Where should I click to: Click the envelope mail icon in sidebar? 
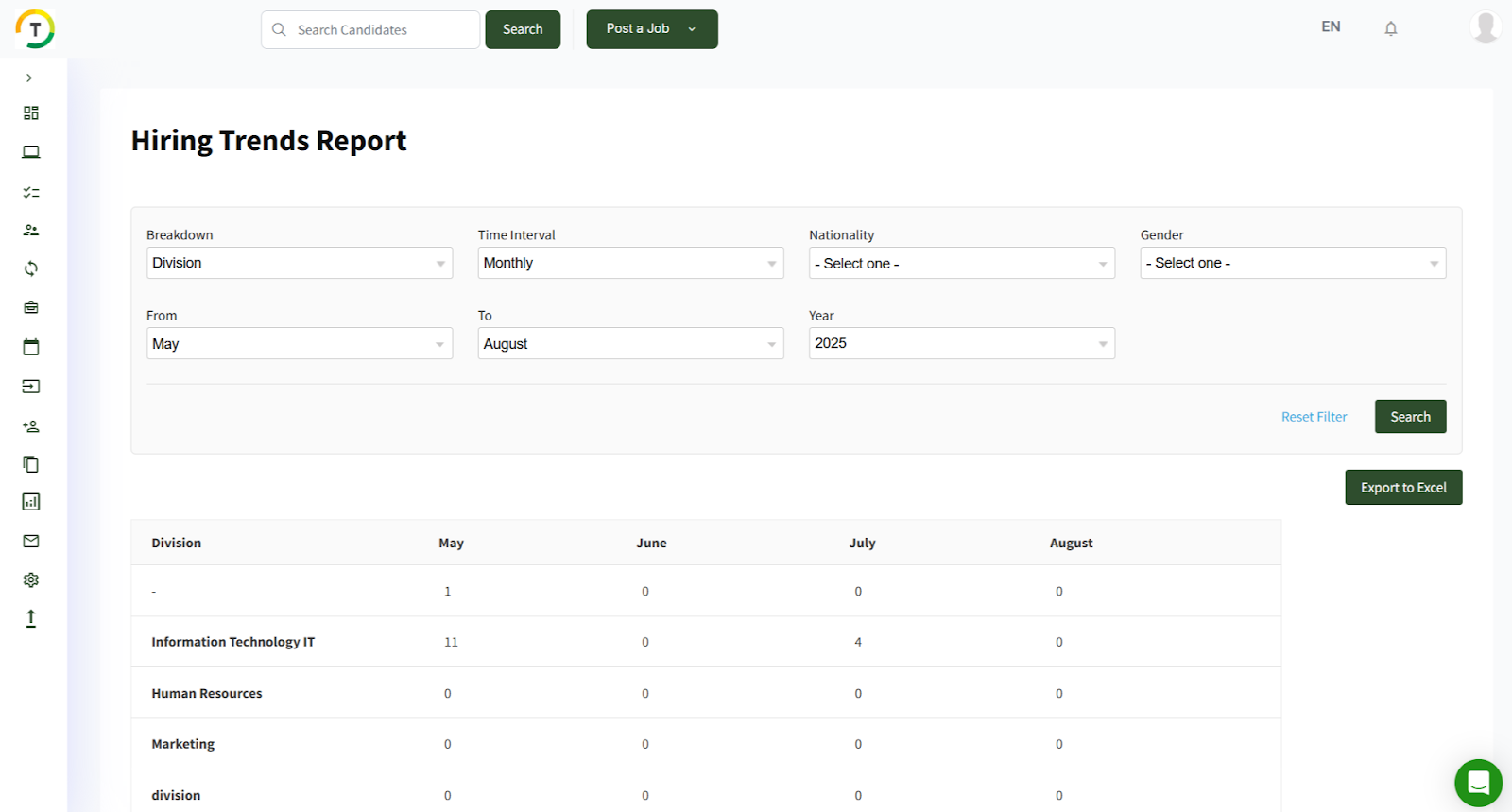pyautogui.click(x=31, y=541)
